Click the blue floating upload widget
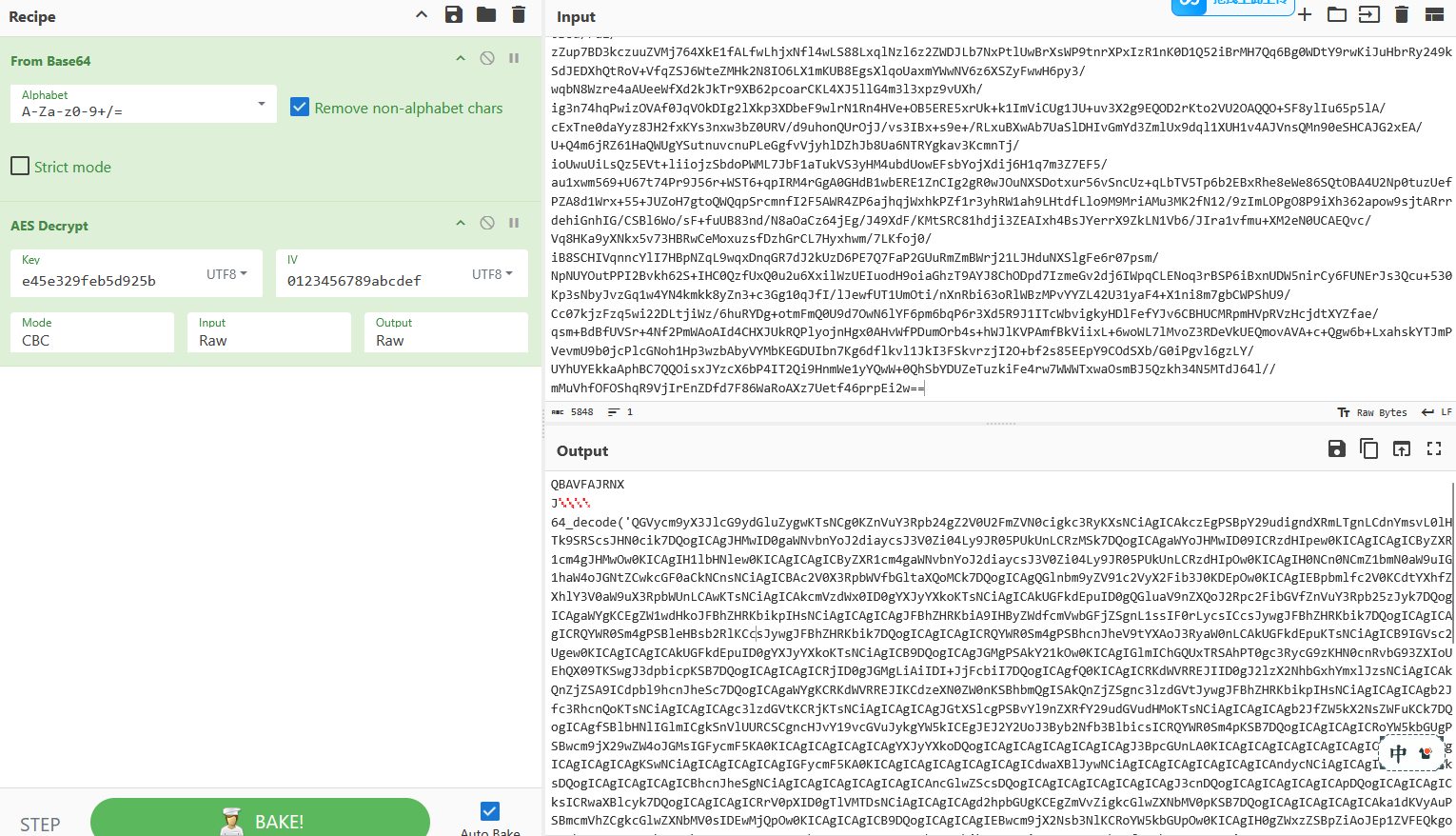 click(x=1232, y=6)
